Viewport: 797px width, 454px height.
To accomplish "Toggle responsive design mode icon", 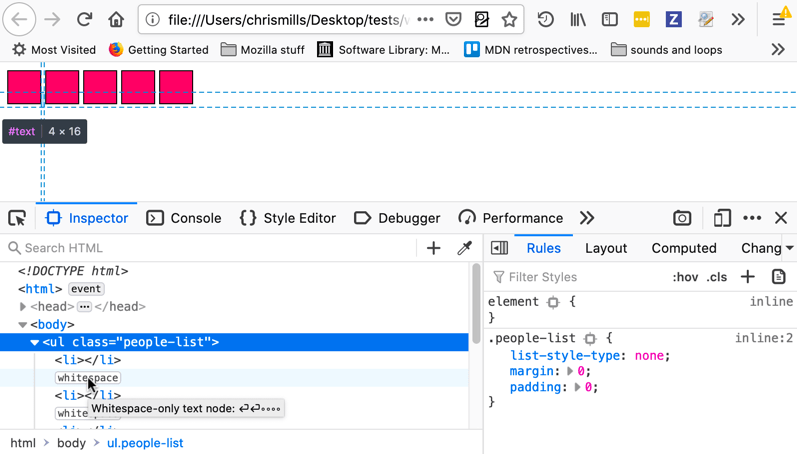I will tap(722, 218).
